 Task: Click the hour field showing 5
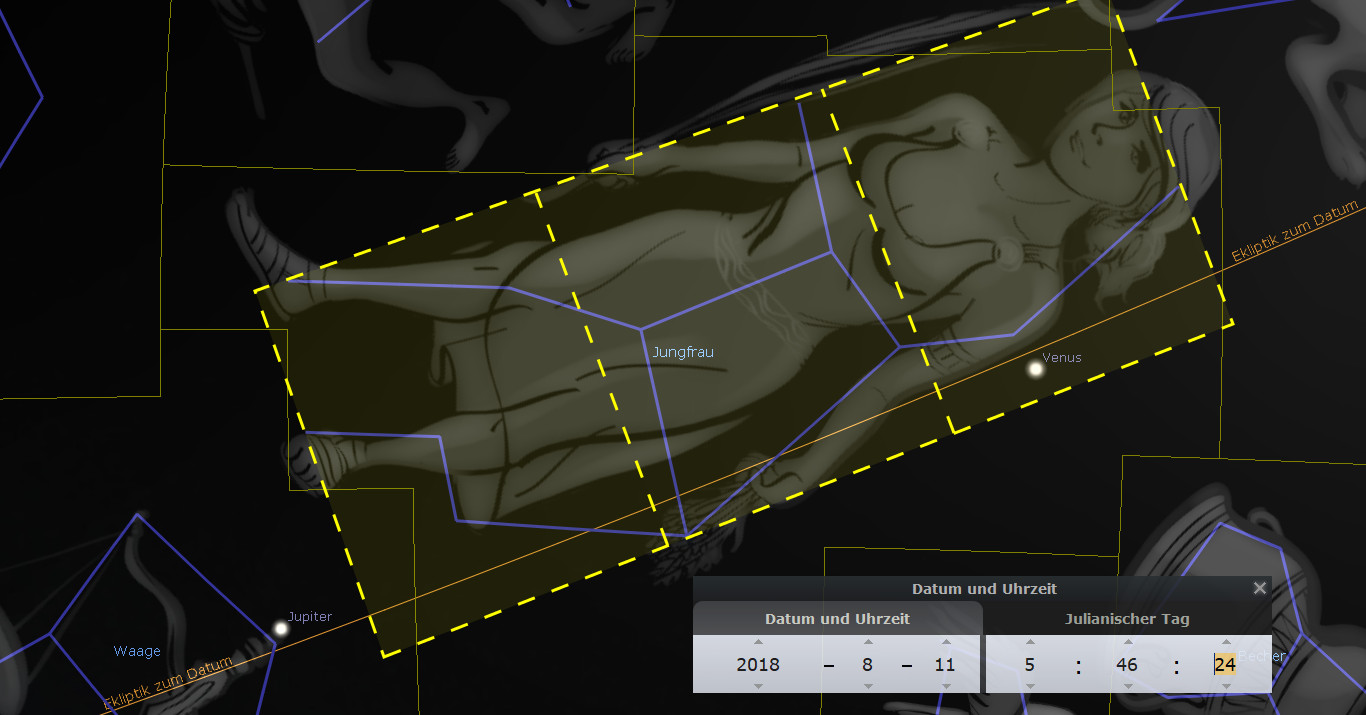[1030, 664]
